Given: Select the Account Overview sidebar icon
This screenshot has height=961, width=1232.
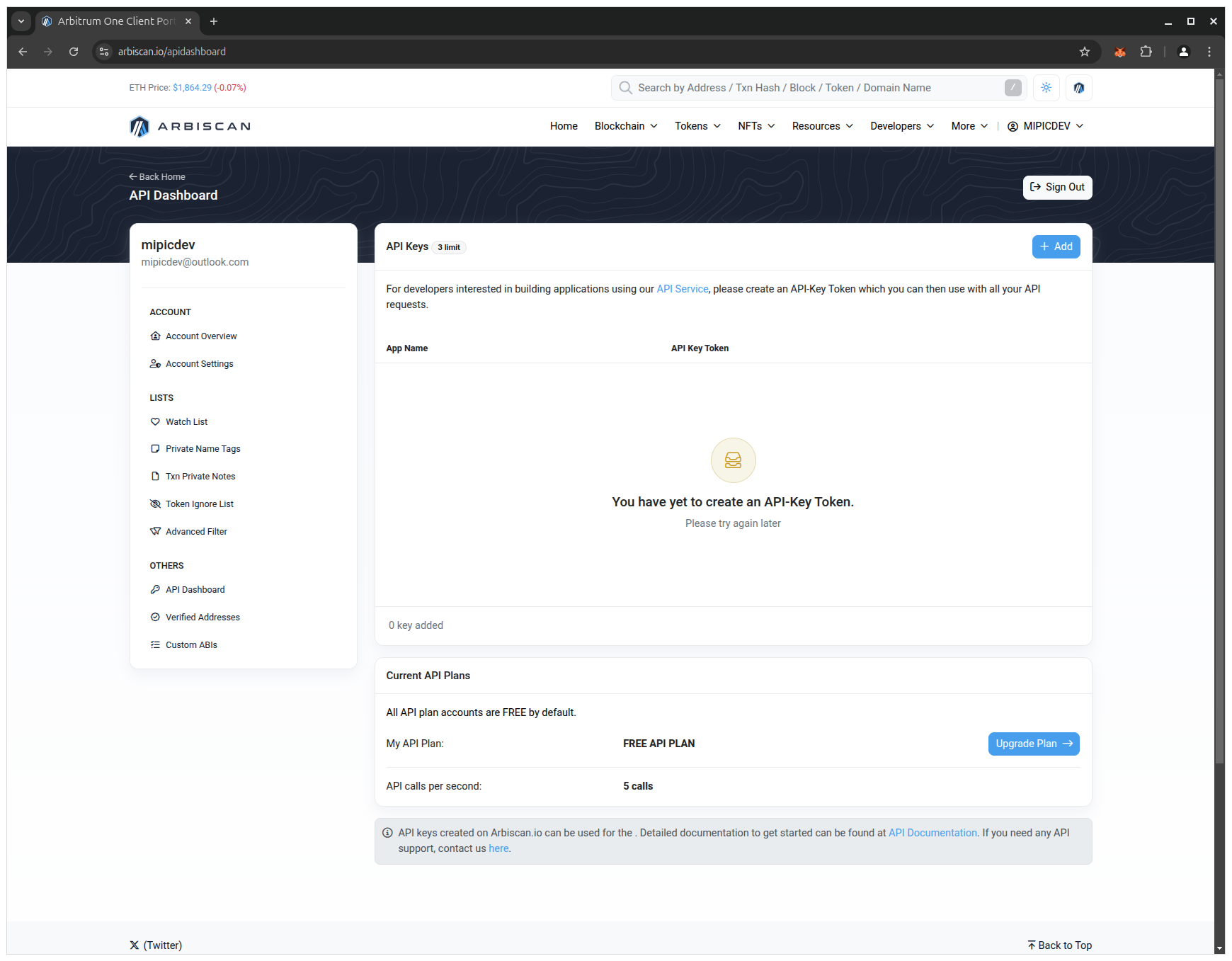Looking at the screenshot, I should click(156, 336).
